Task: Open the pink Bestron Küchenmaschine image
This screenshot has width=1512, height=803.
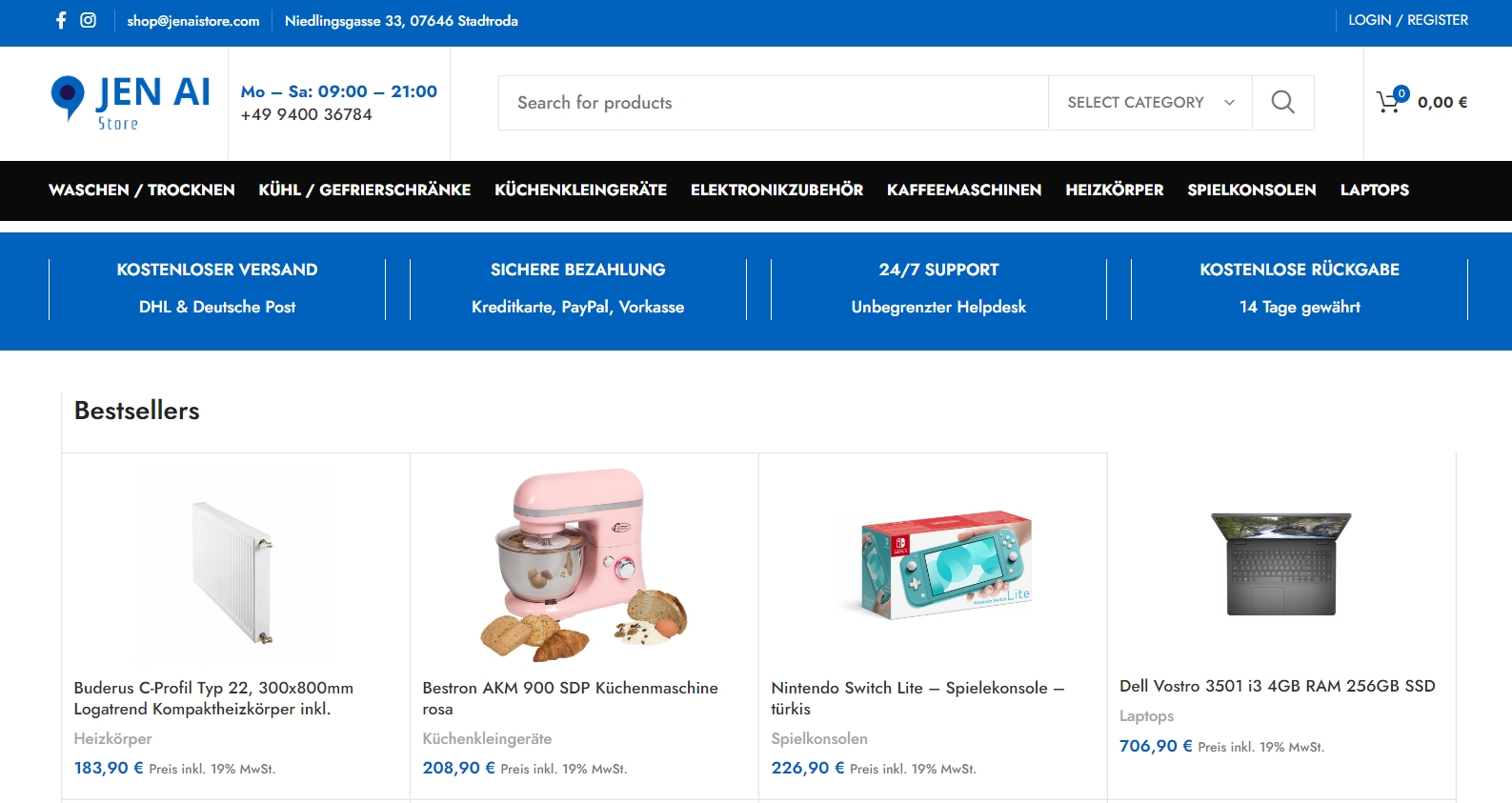Action: 584,565
